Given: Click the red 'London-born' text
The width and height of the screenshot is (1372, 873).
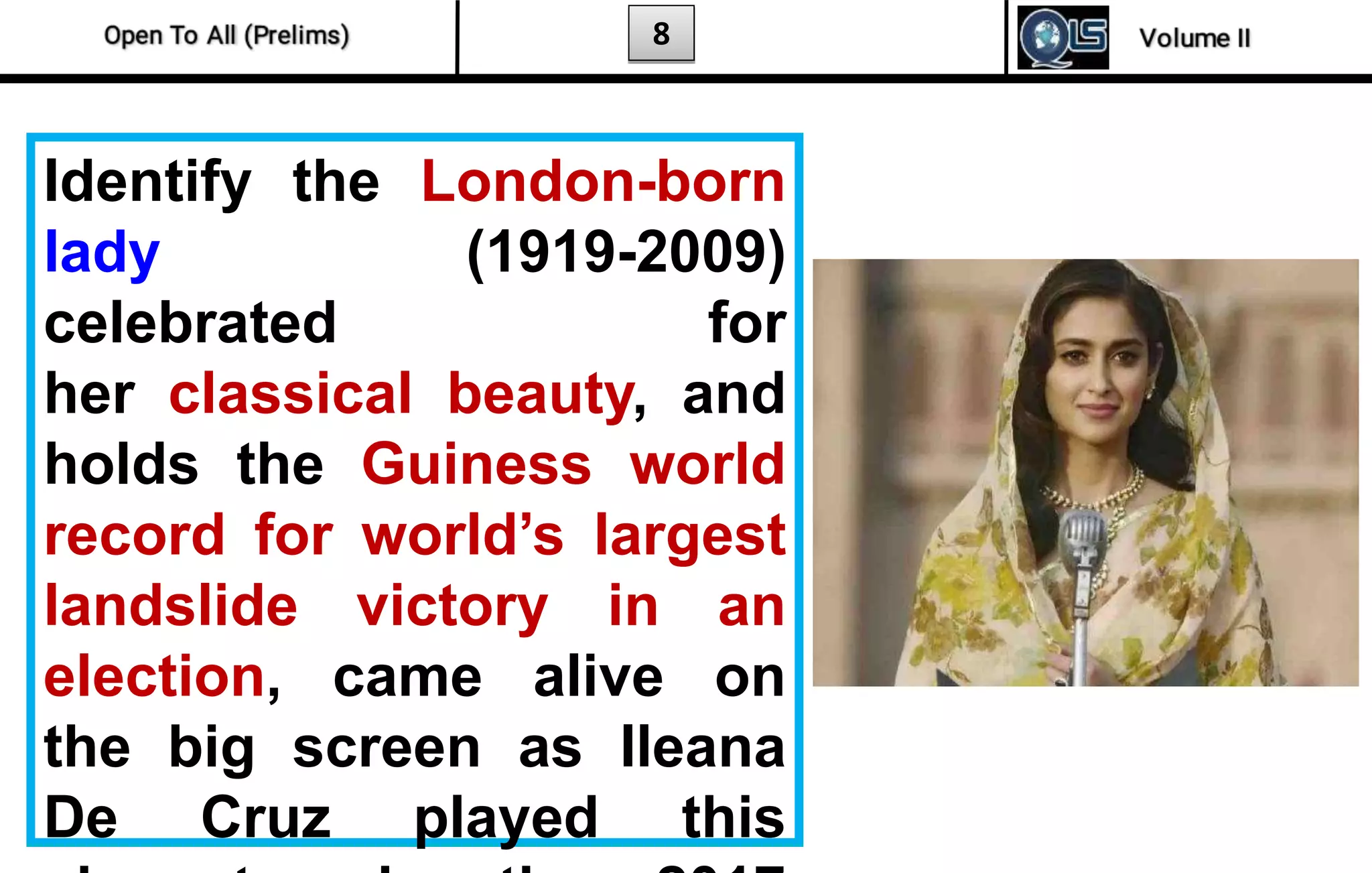Looking at the screenshot, I should tap(603, 181).
